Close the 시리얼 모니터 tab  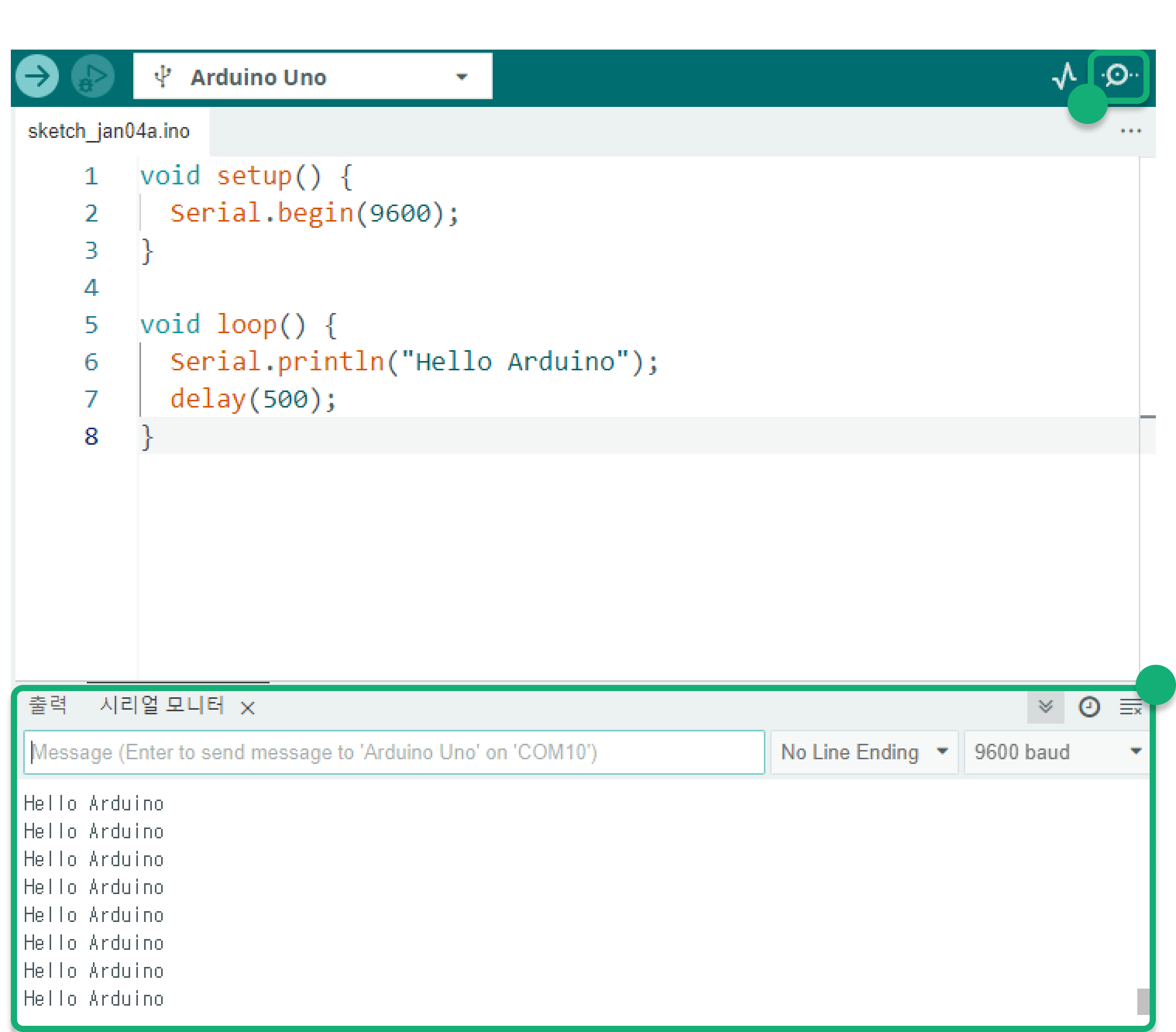click(247, 708)
